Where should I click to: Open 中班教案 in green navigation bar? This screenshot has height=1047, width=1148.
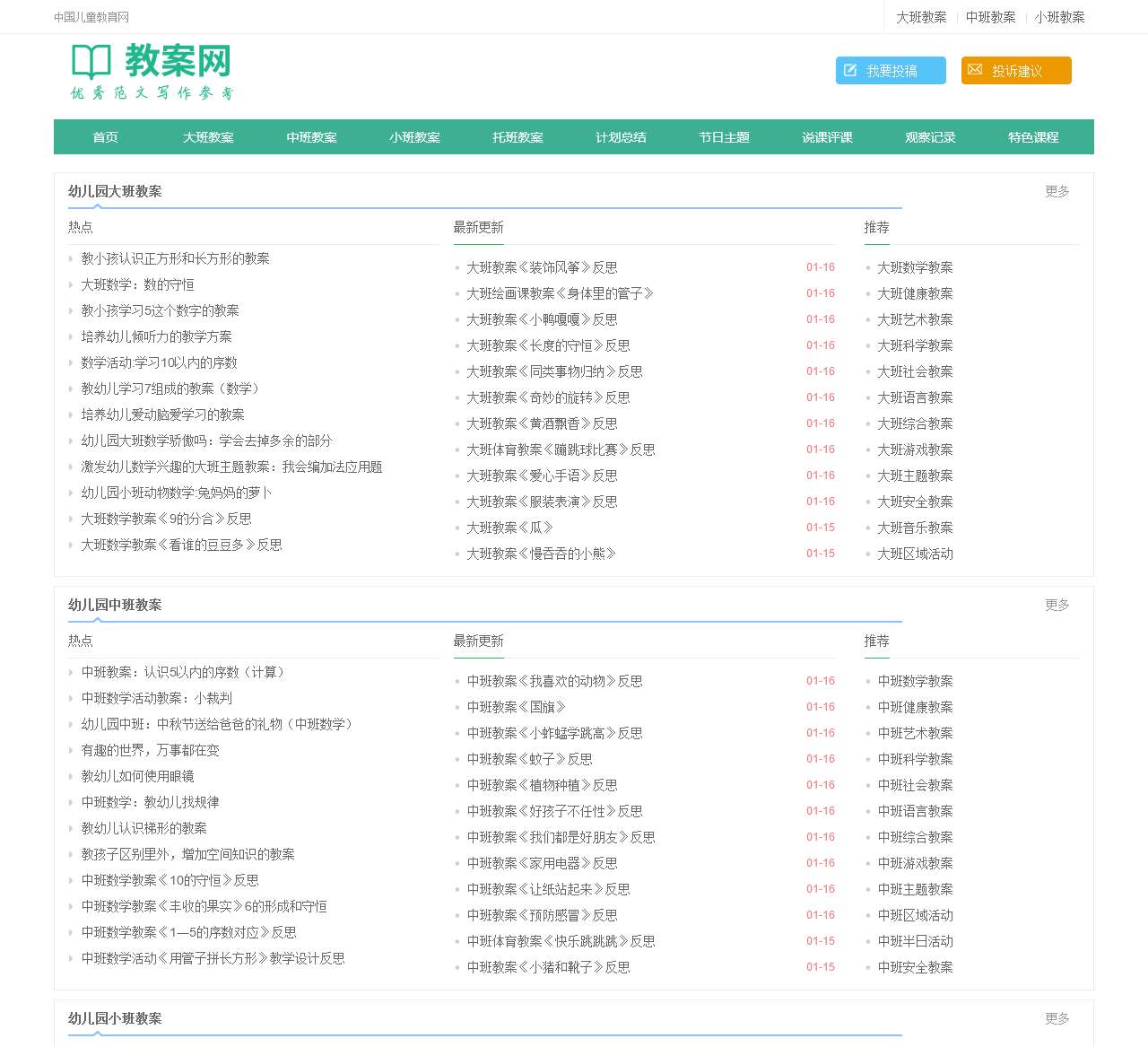[x=311, y=137]
